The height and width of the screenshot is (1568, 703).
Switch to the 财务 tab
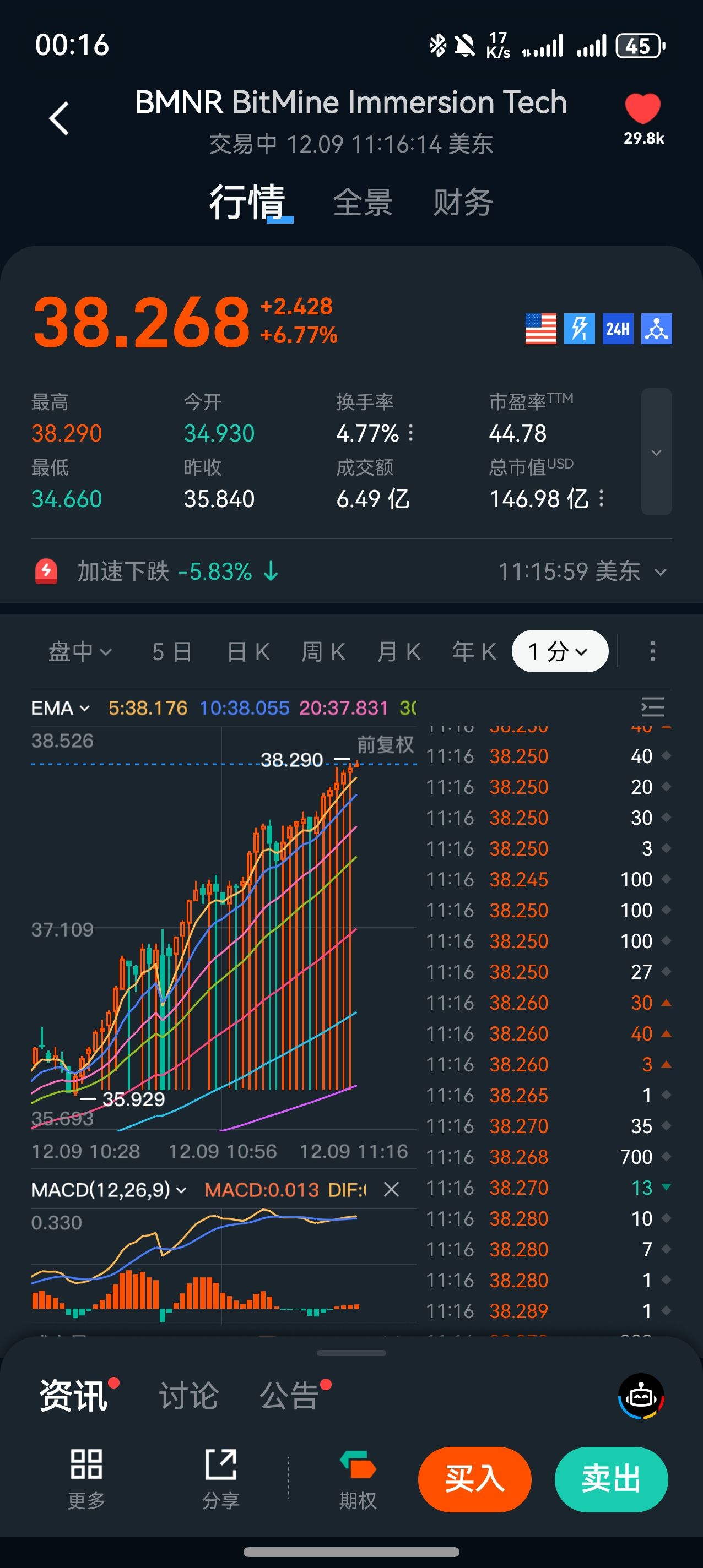click(x=462, y=202)
